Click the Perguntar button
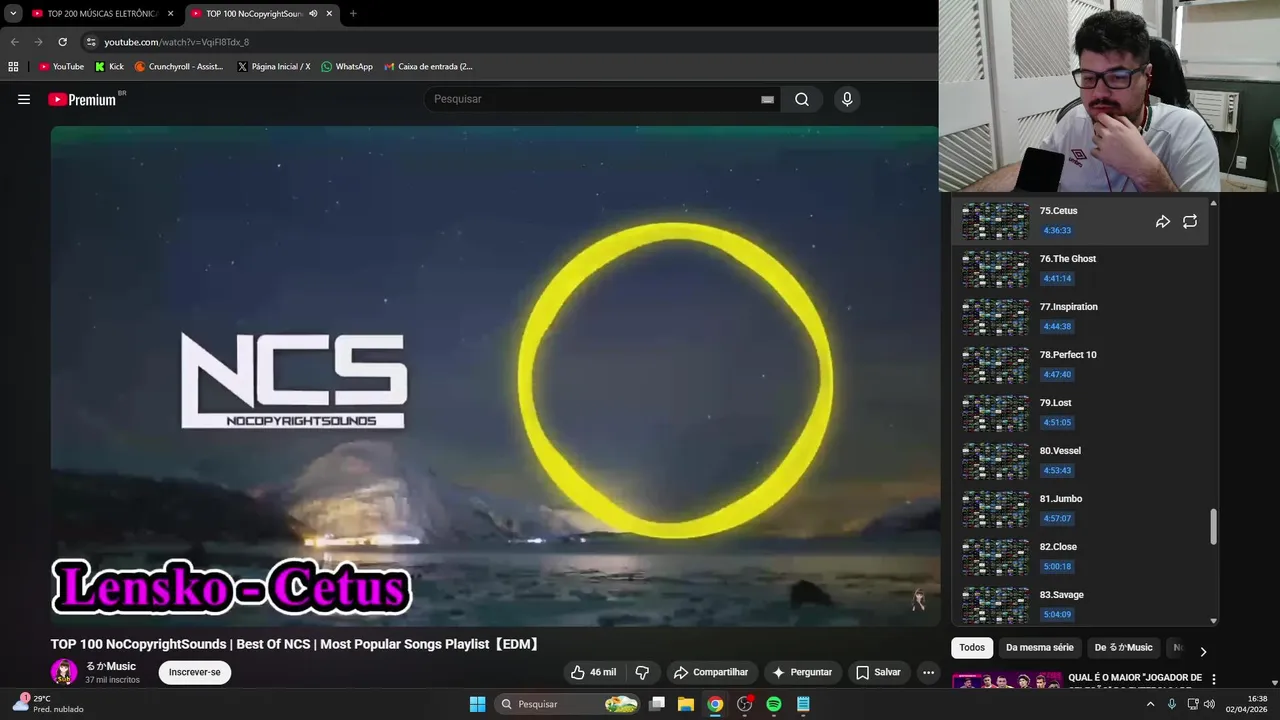Screen dimensions: 1280x720 click(x=802, y=672)
